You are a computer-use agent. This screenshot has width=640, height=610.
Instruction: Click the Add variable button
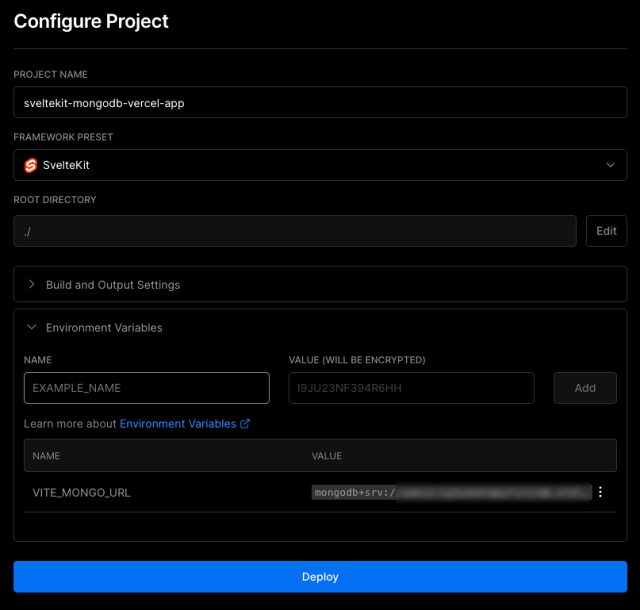tap(585, 388)
